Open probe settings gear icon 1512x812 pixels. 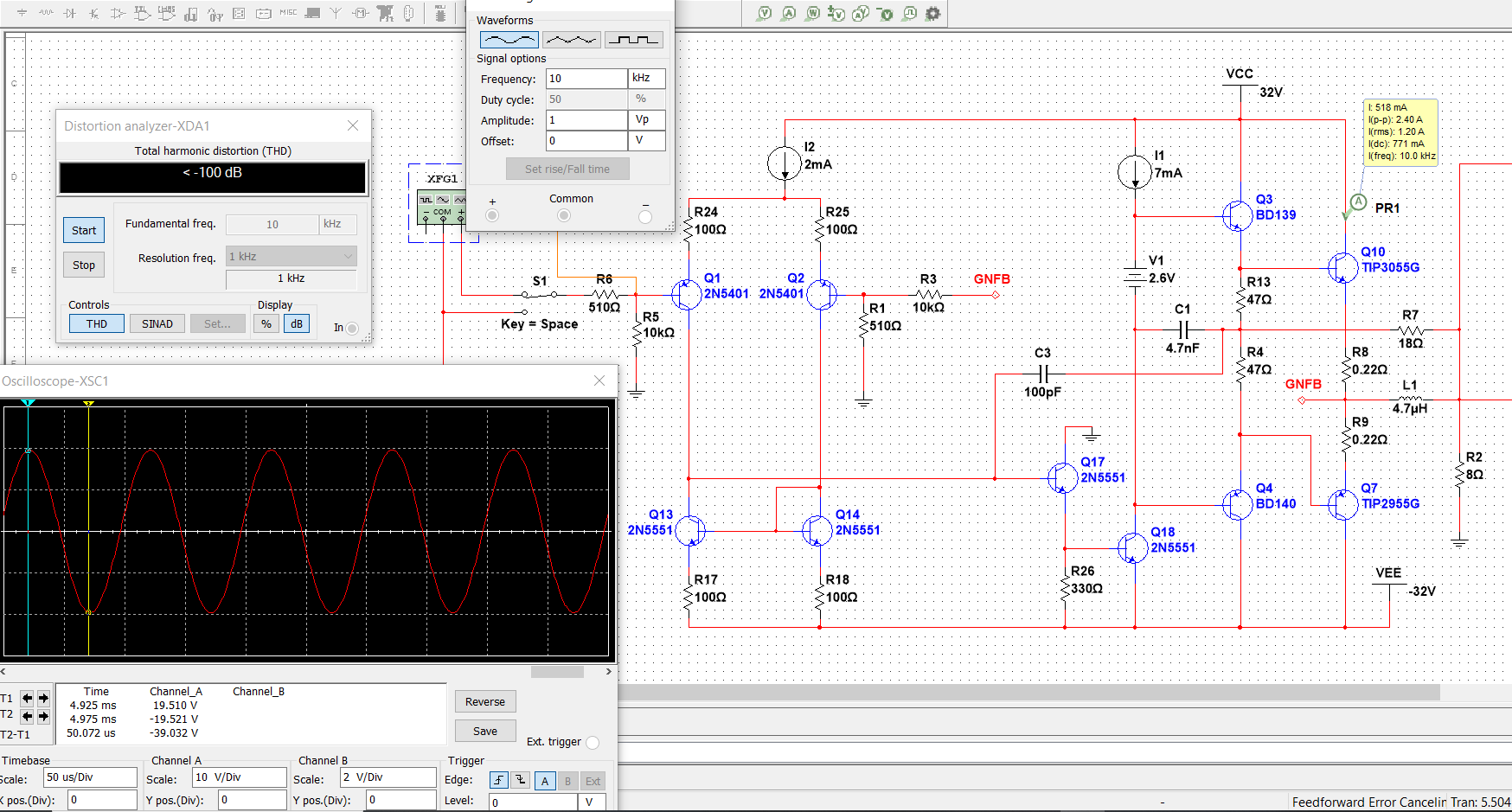[x=933, y=13]
